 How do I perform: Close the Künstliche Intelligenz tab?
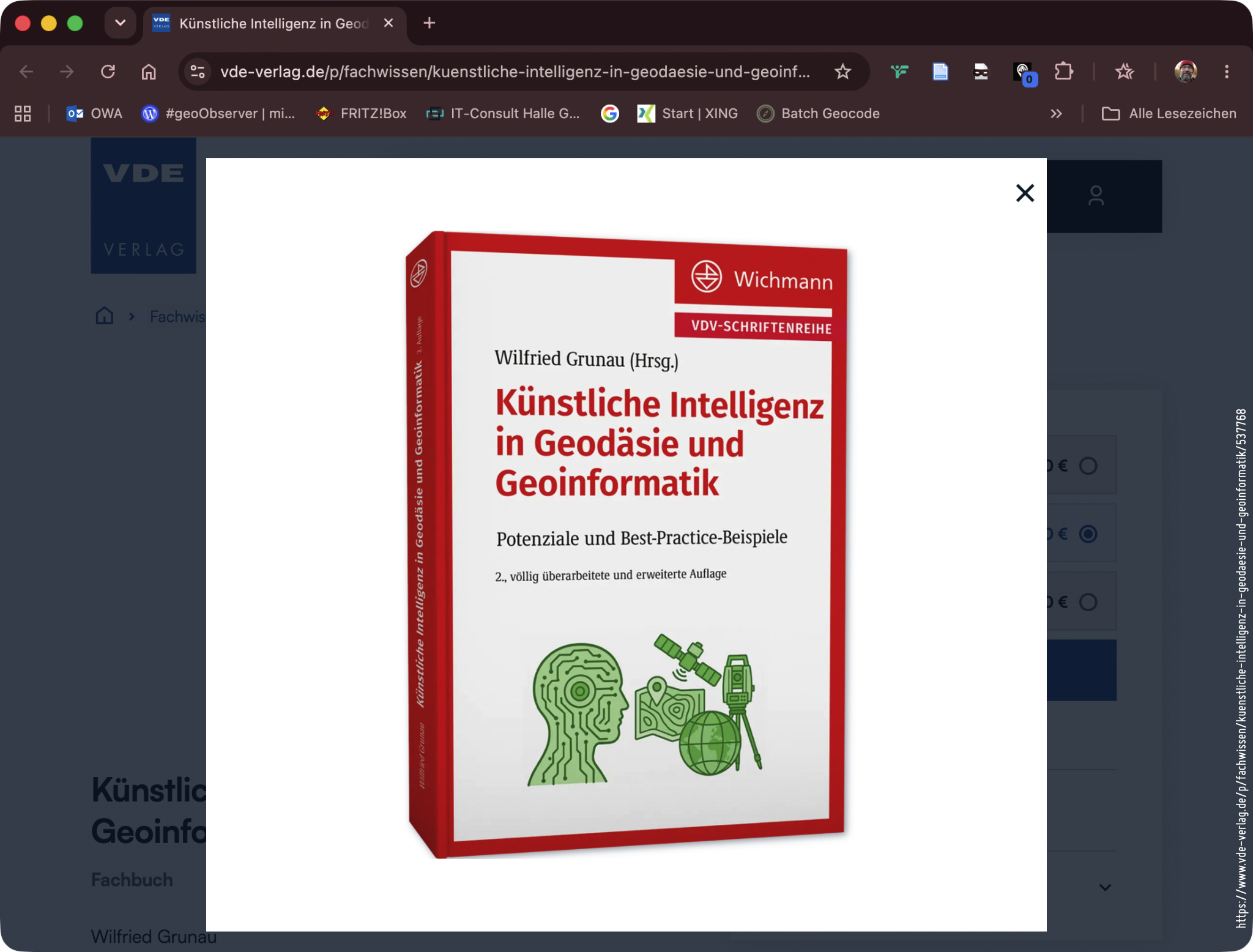[389, 23]
